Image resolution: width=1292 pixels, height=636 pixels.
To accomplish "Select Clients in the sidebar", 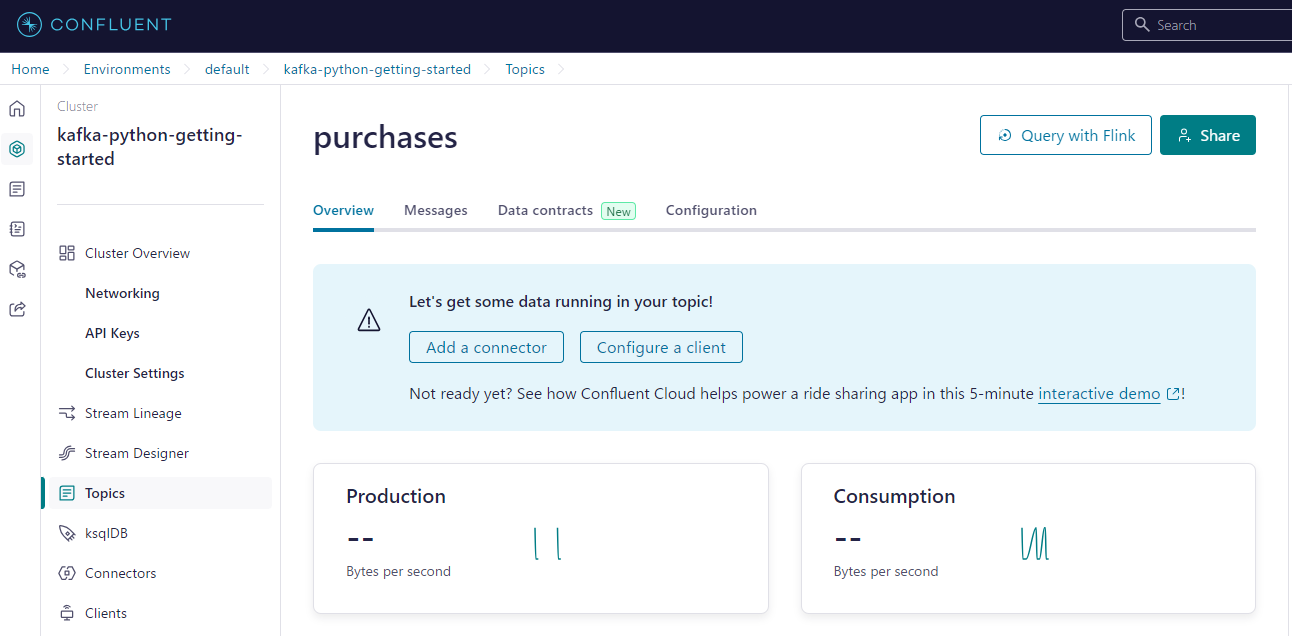I will 106,613.
